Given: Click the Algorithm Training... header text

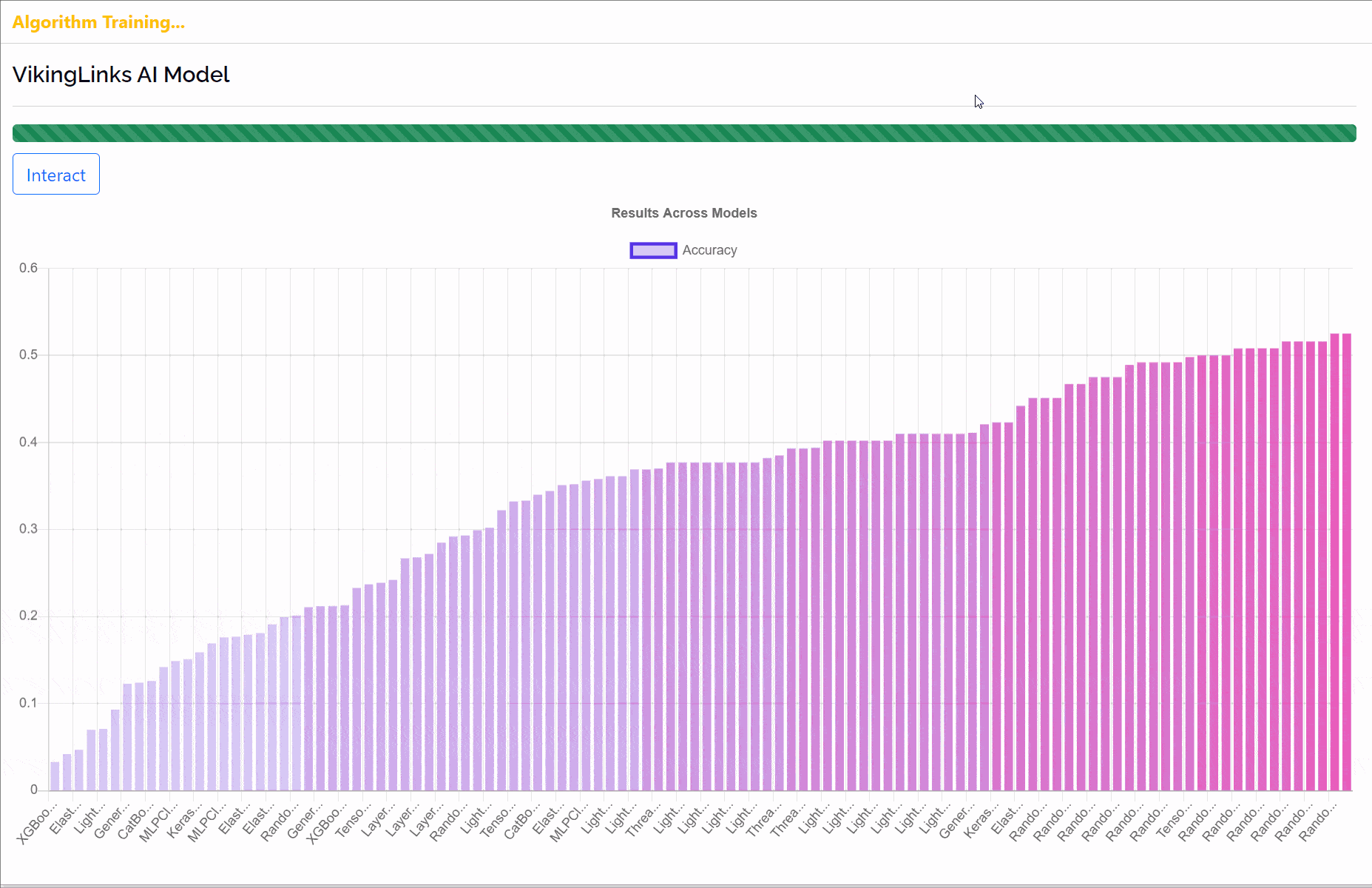Looking at the screenshot, I should point(98,22).
